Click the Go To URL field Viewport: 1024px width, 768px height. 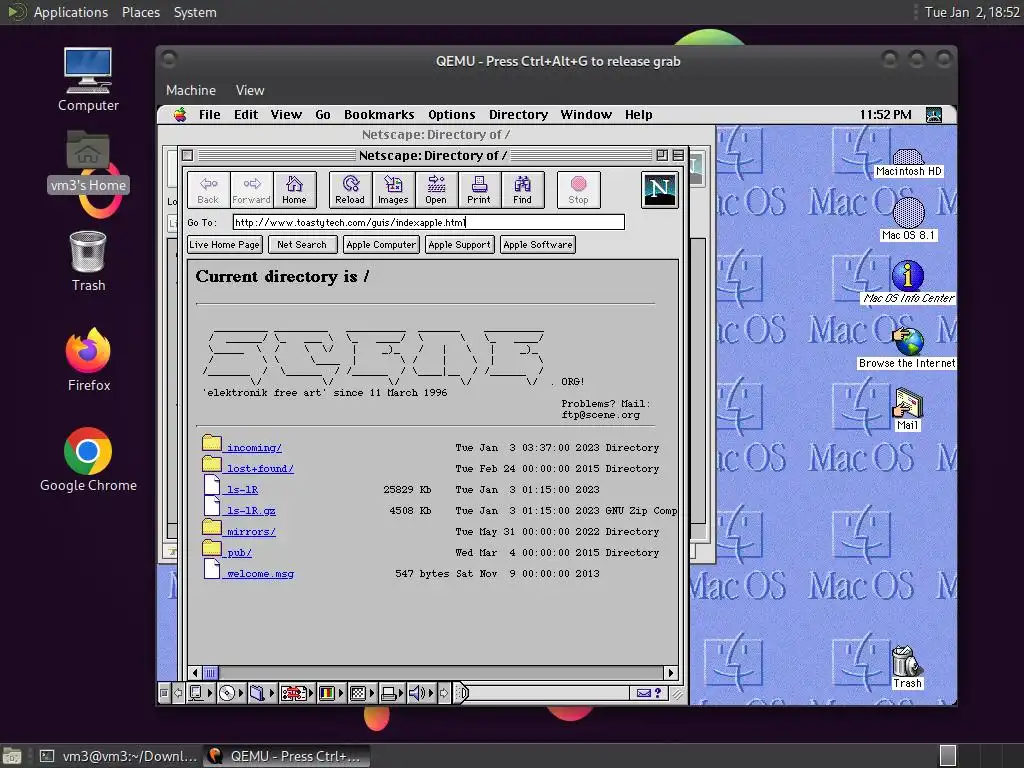428,223
